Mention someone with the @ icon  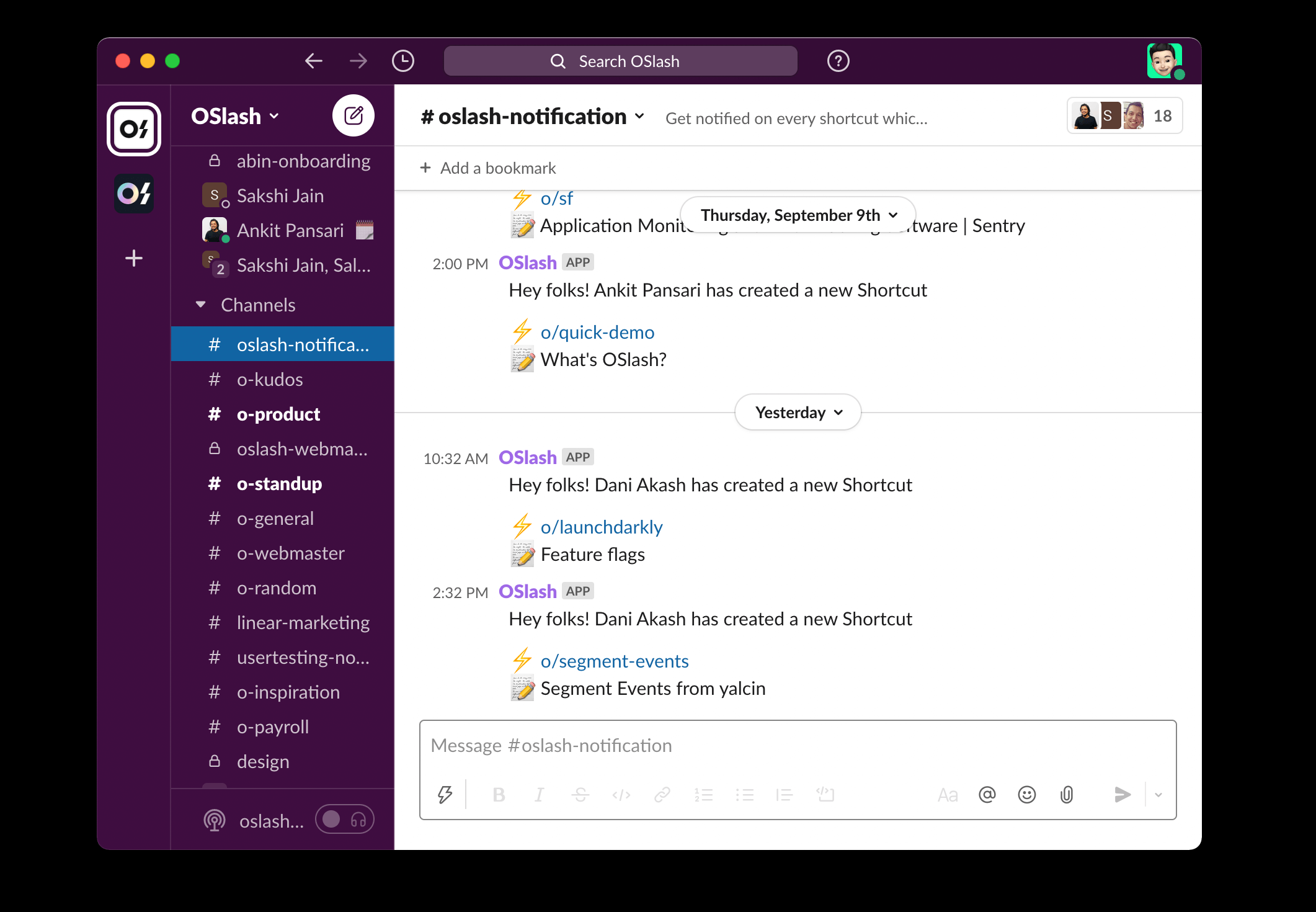pyautogui.click(x=987, y=795)
